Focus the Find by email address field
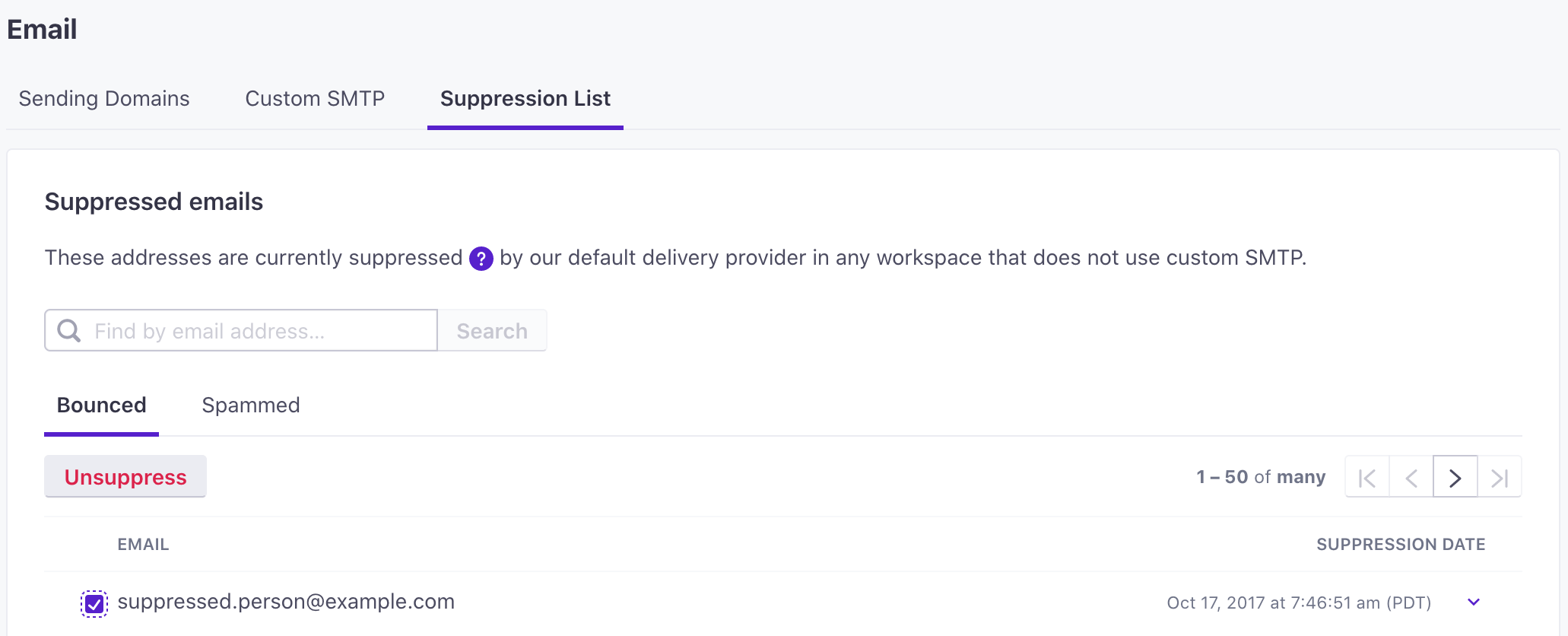The height and width of the screenshot is (636, 1568). [259, 330]
